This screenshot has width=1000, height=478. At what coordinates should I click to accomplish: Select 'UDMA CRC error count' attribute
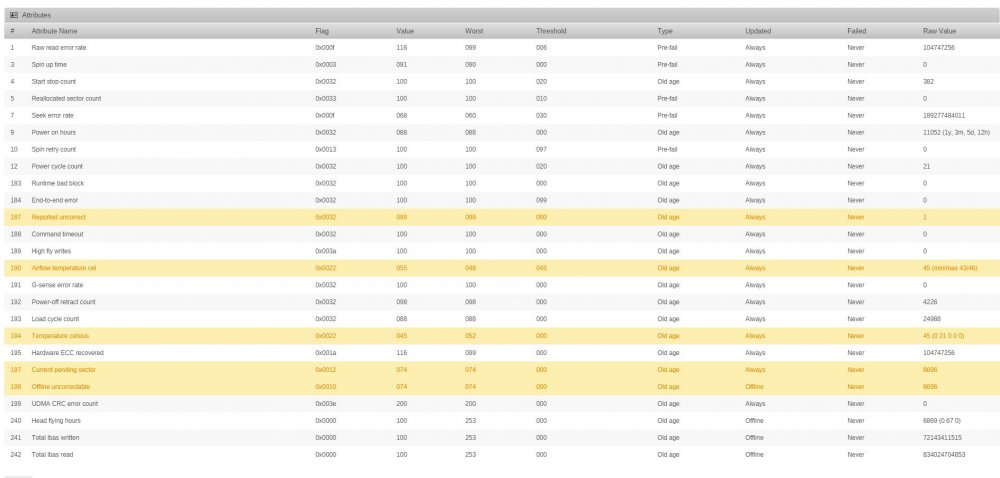click(65, 403)
